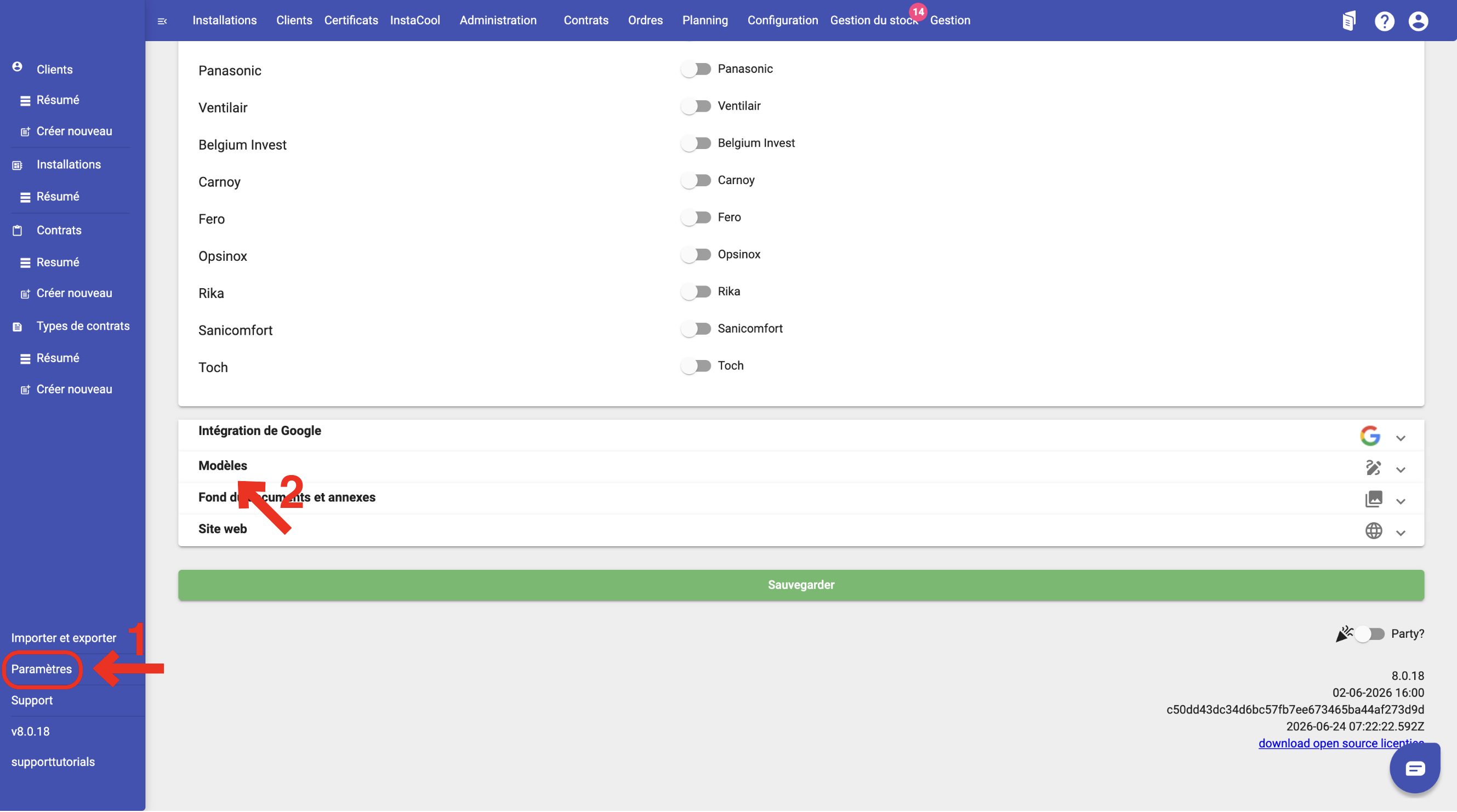1457x812 pixels.
Task: Open the help question mark icon
Action: pos(1384,21)
